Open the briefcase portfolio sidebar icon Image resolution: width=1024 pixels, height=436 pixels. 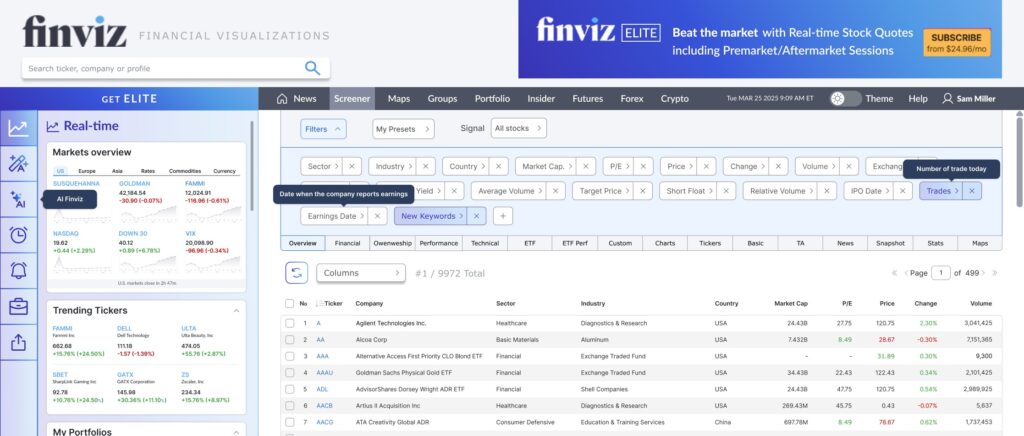click(18, 306)
